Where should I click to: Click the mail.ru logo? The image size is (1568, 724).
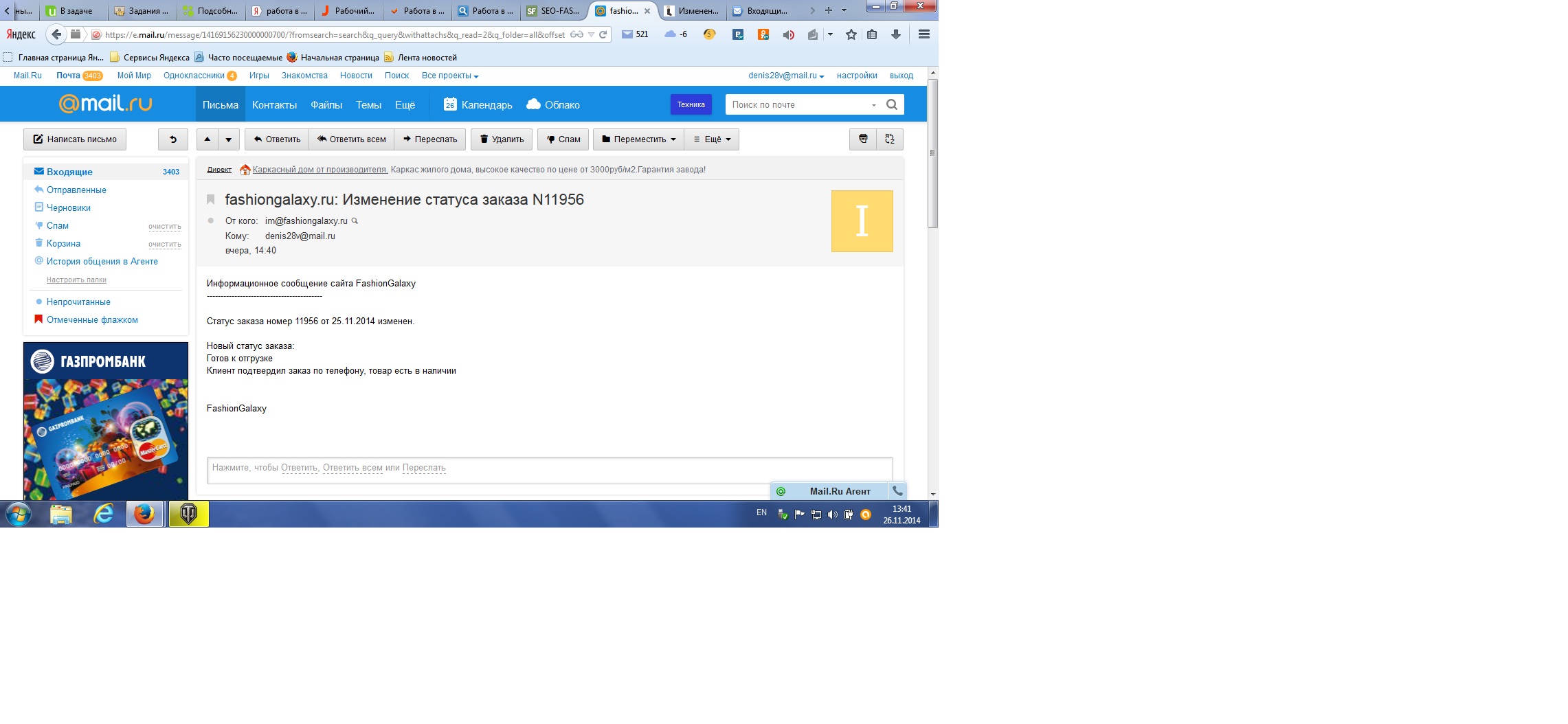105,104
